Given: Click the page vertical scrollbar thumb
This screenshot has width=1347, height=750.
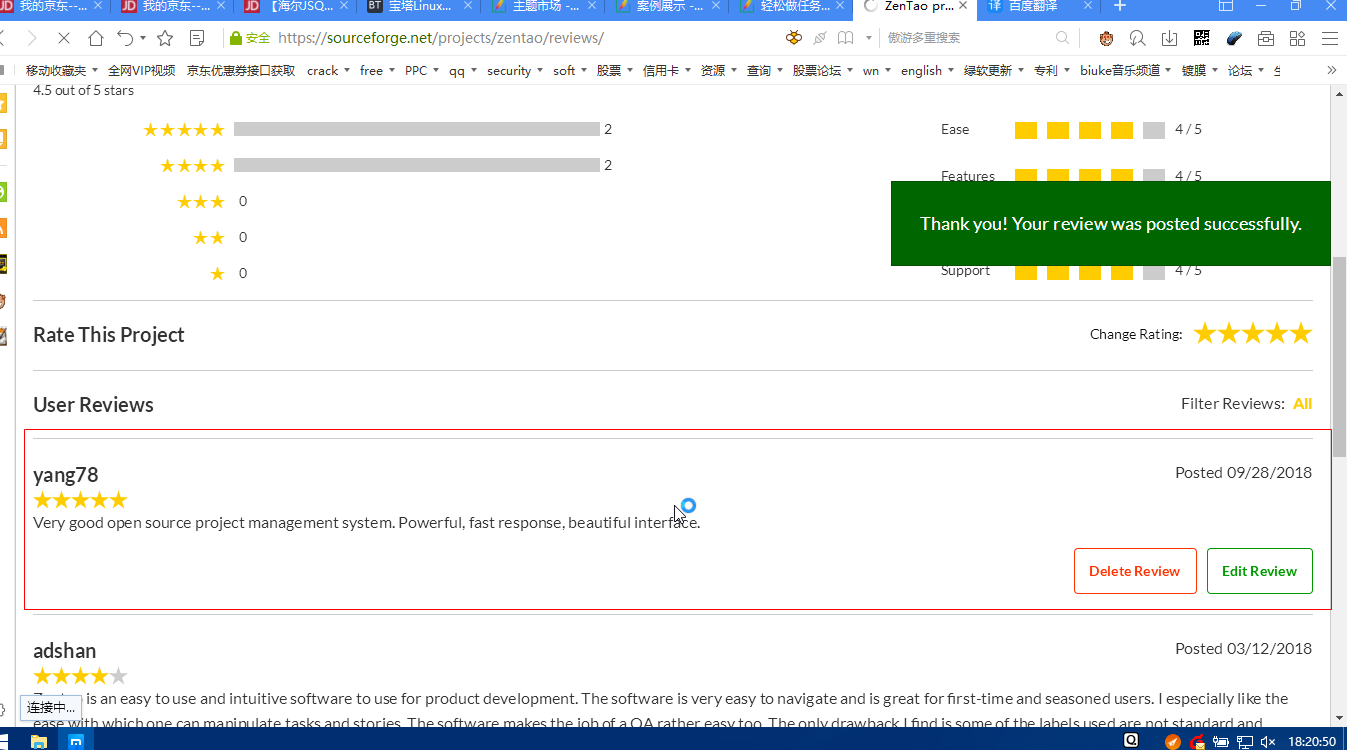Looking at the screenshot, I should tap(1339, 357).
